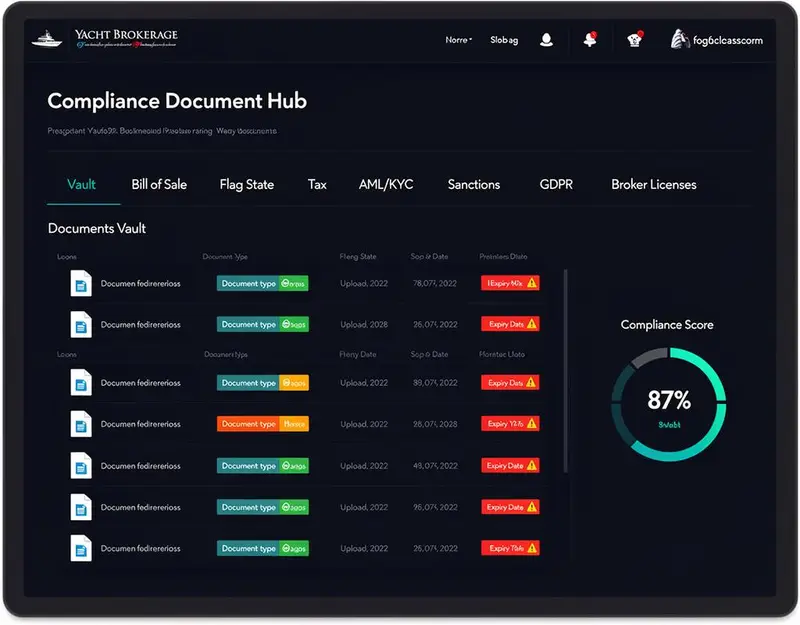Click the Expiry Tale red label
800x625 pixels.
tap(510, 548)
